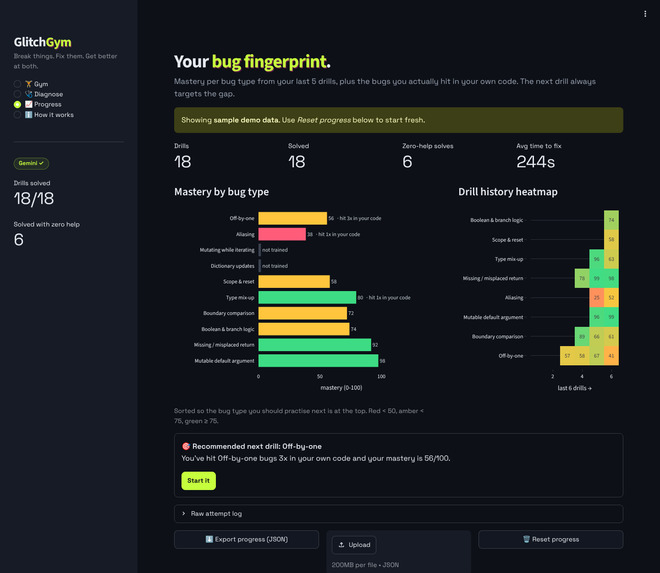Click the green Type mix-up mastery bar
The width and height of the screenshot is (660, 573).
pyautogui.click(x=307, y=298)
